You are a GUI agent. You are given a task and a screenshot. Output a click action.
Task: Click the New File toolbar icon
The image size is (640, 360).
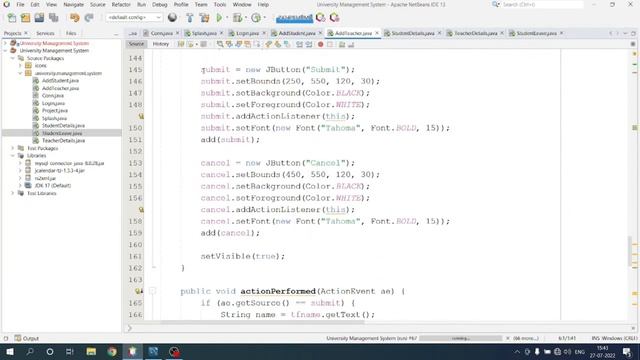(x=12, y=18)
